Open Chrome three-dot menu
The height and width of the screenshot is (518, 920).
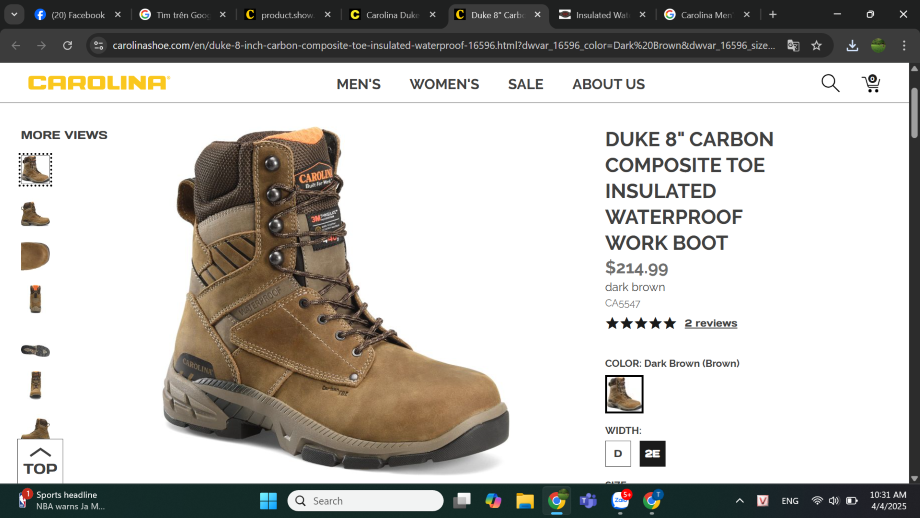(904, 45)
